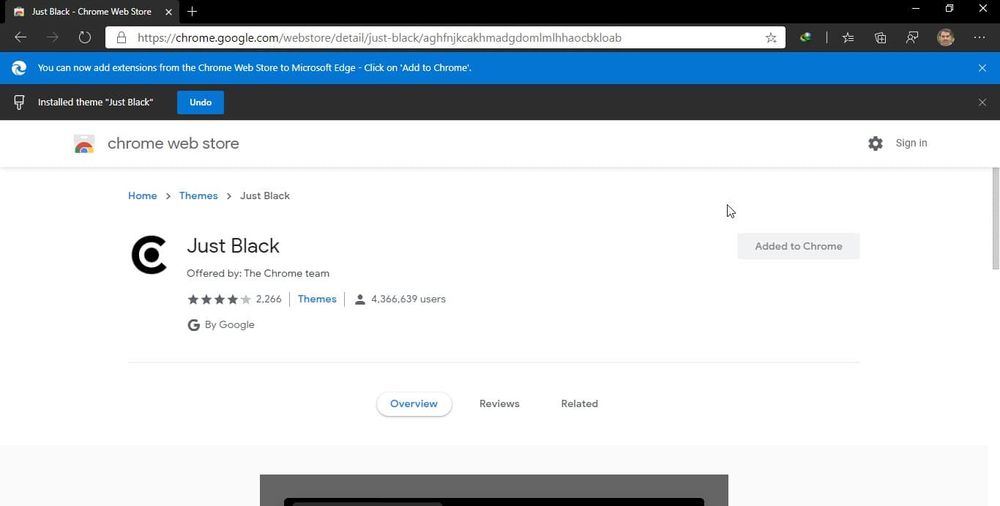The image size is (1000, 506).
Task: Close the installed theme notification bar
Action: pyautogui.click(x=982, y=102)
